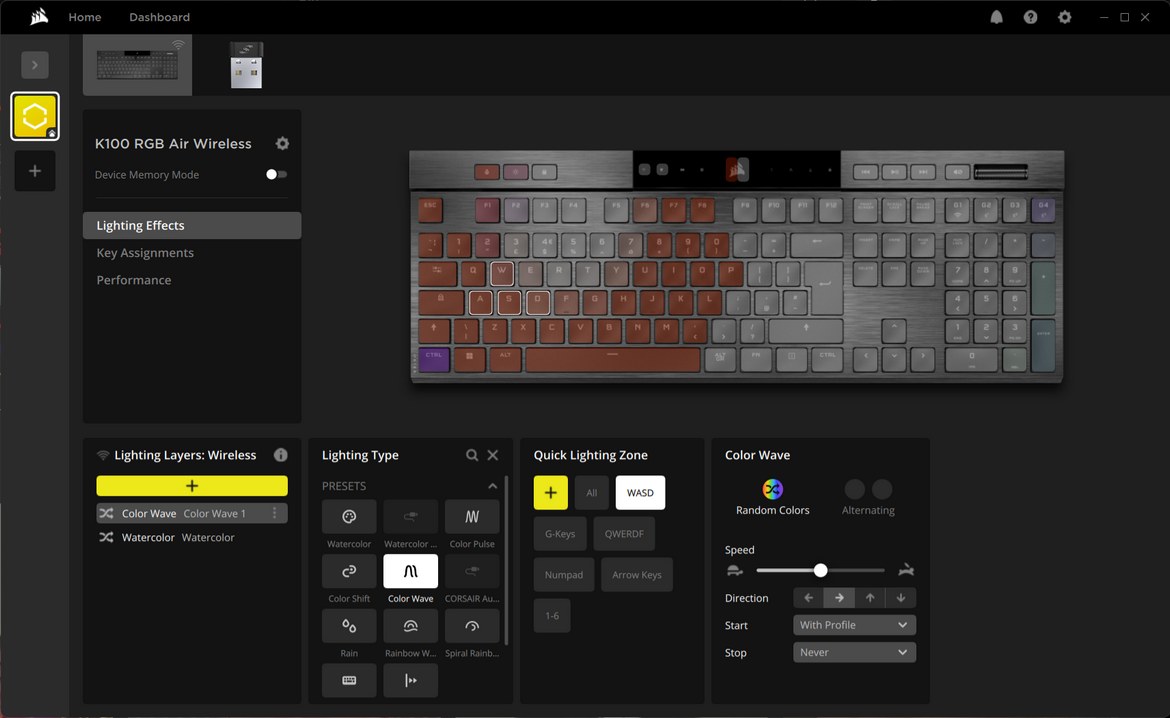Open the Start dropdown With Profile
1170x718 pixels.
click(x=854, y=625)
